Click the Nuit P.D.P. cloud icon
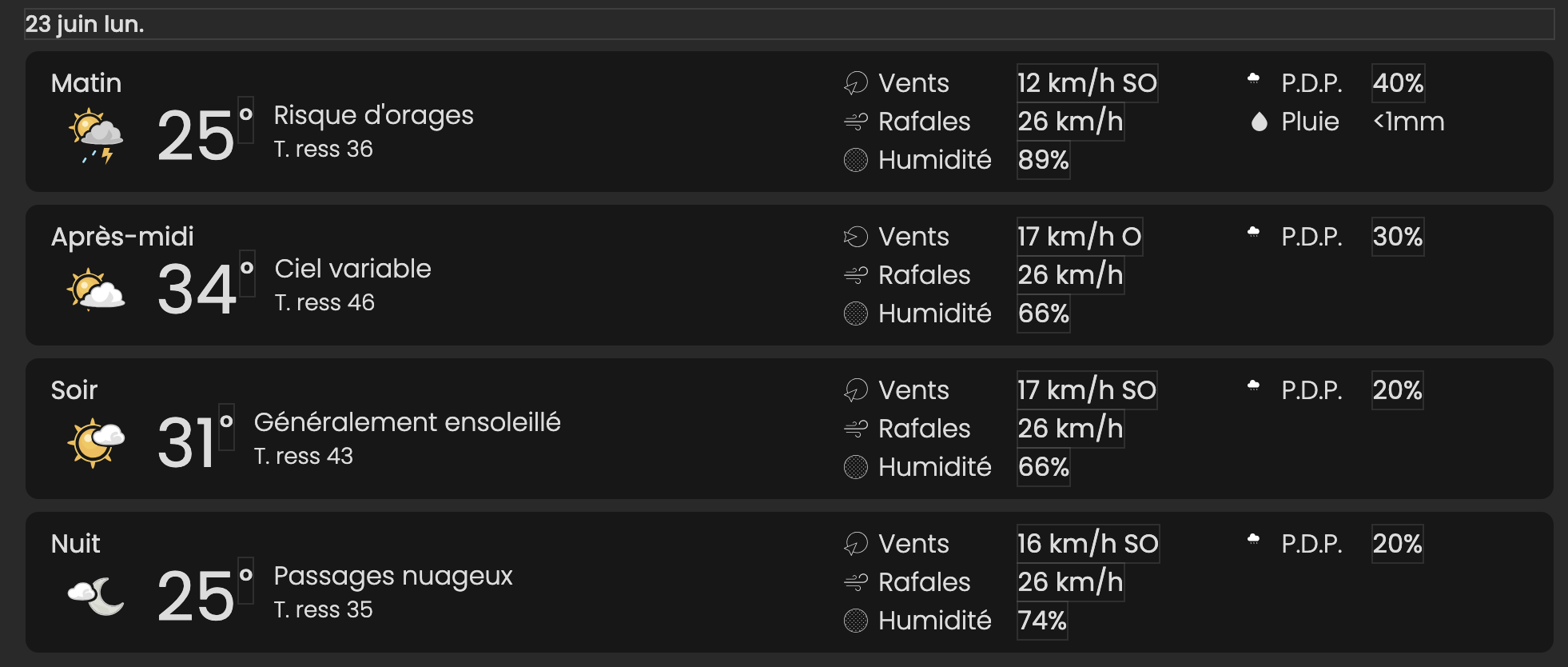1568x667 pixels. pyautogui.click(x=1253, y=539)
